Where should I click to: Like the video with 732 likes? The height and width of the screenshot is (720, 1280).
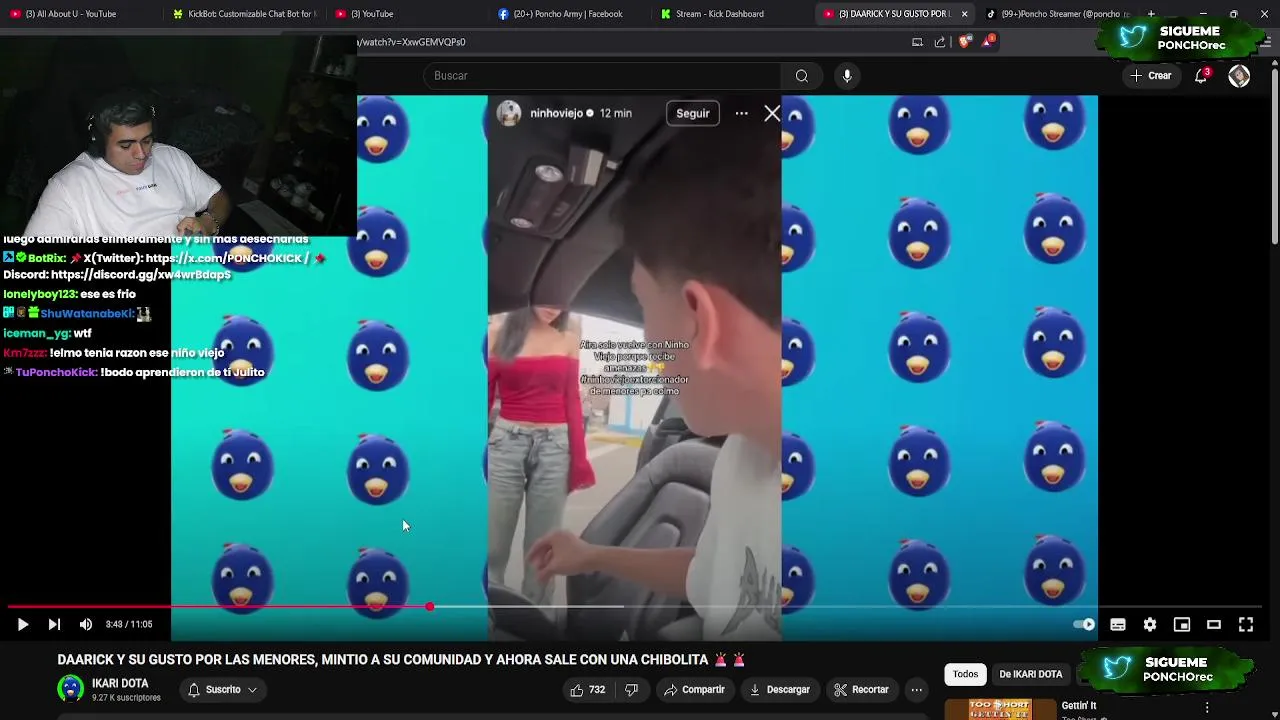[x=587, y=689]
